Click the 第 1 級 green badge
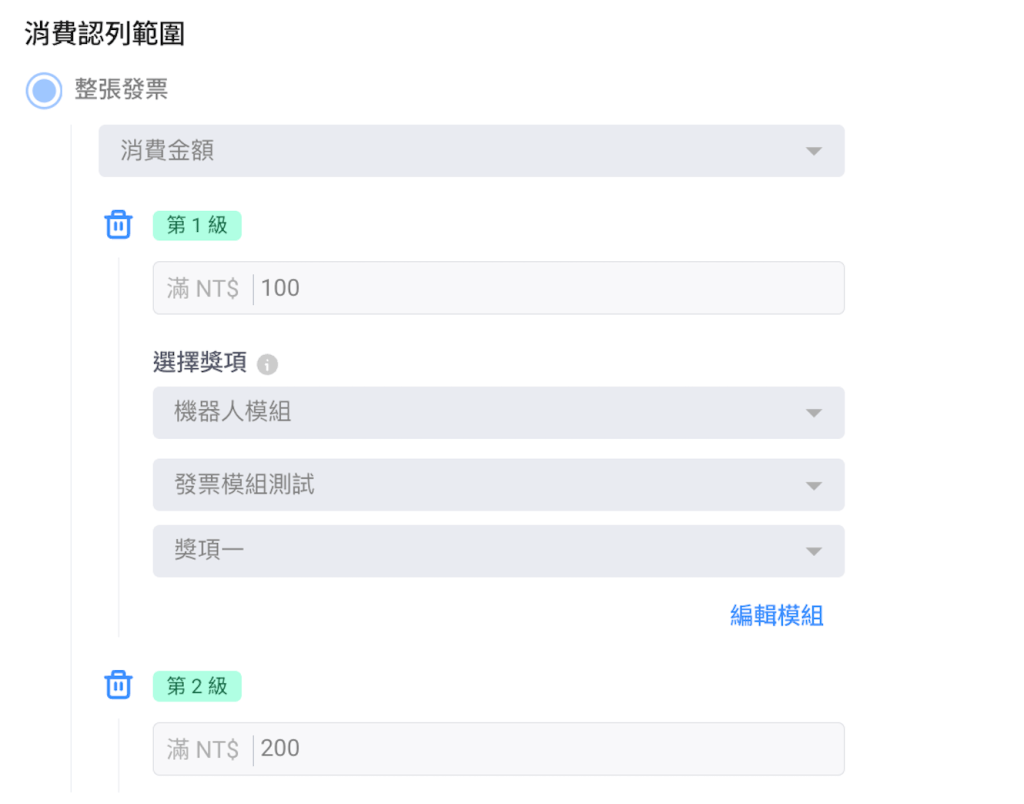The width and height of the screenshot is (1024, 804). pyautogui.click(x=197, y=225)
